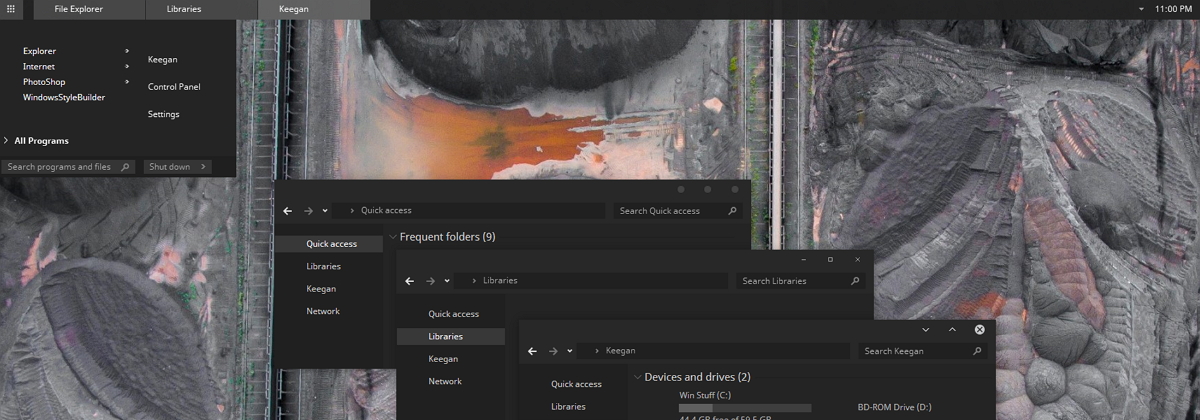The image size is (1200, 420).
Task: Click Search Quick access field
Action: [x=677, y=211]
